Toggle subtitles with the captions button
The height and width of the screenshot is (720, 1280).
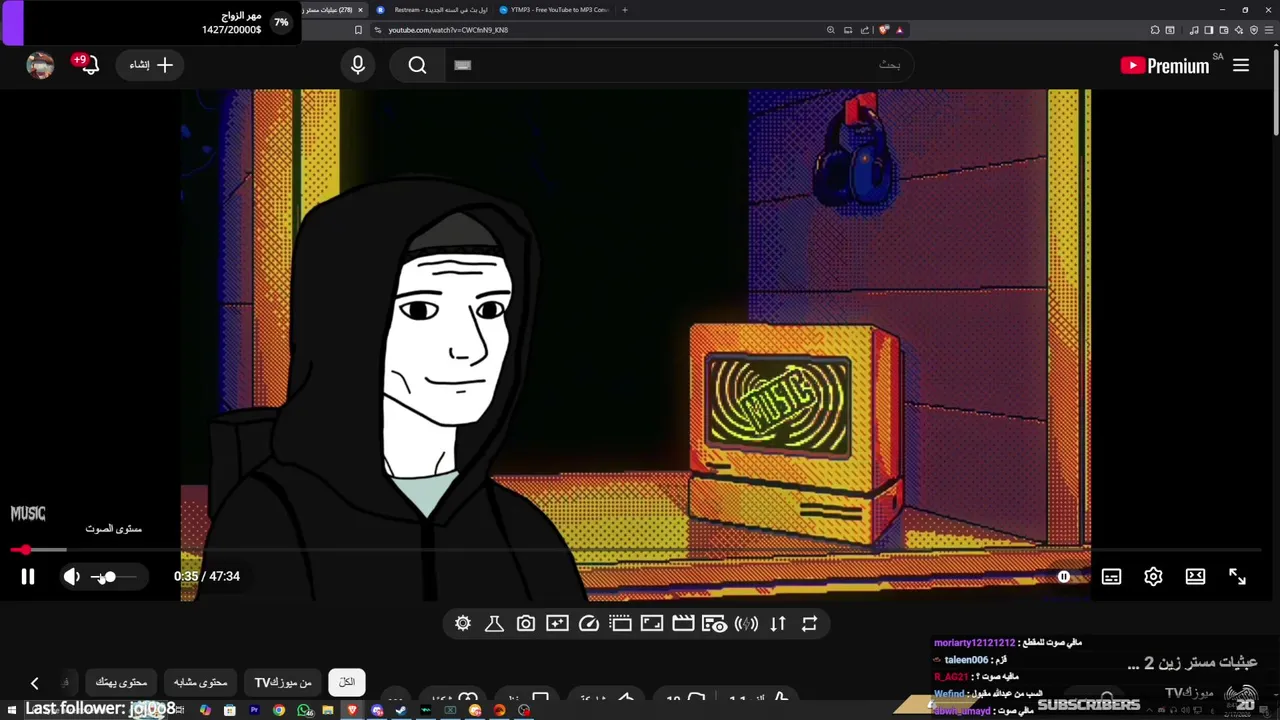(x=1111, y=576)
